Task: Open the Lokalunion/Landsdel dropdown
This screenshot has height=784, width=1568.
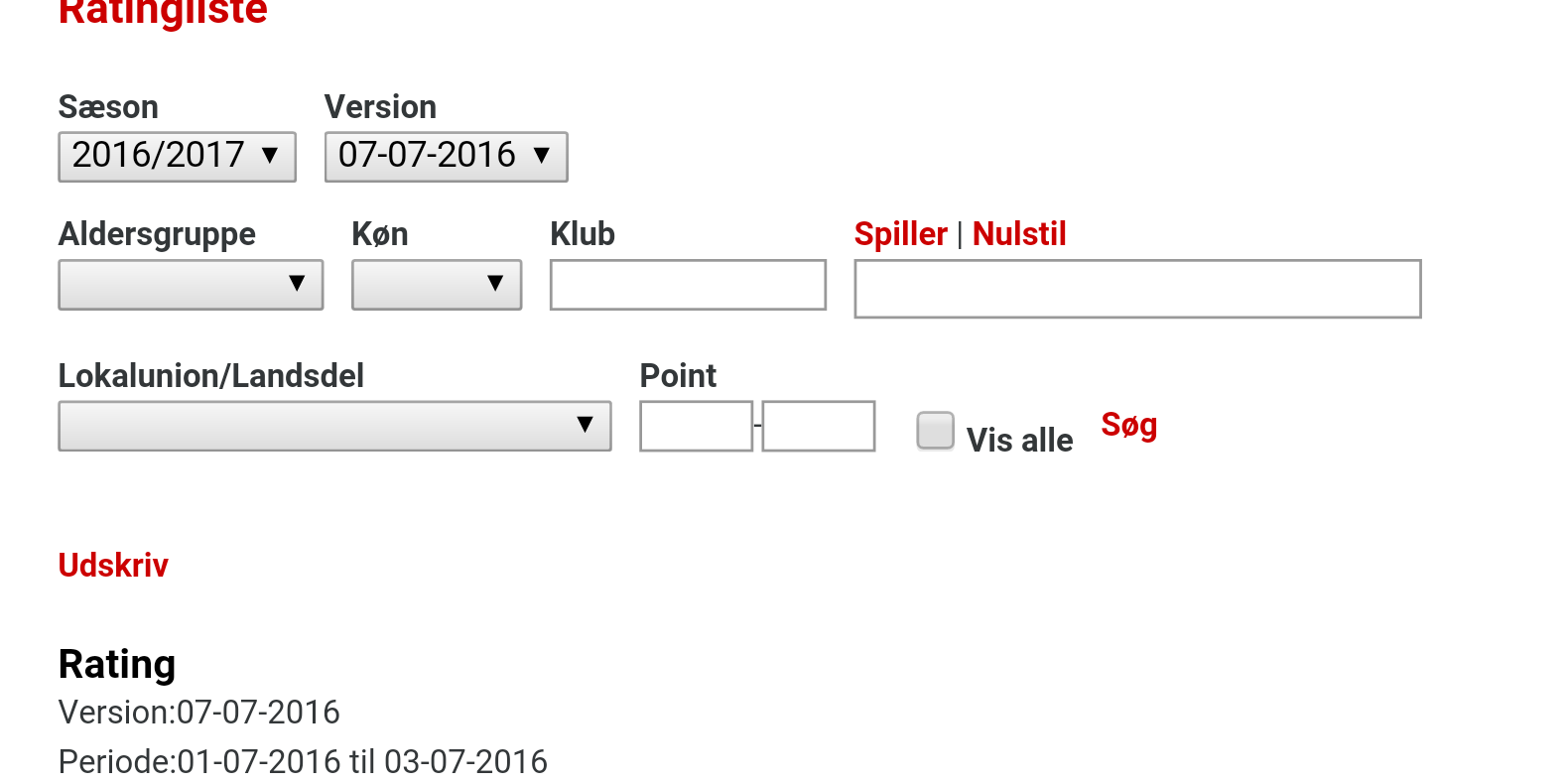Action: (334, 426)
